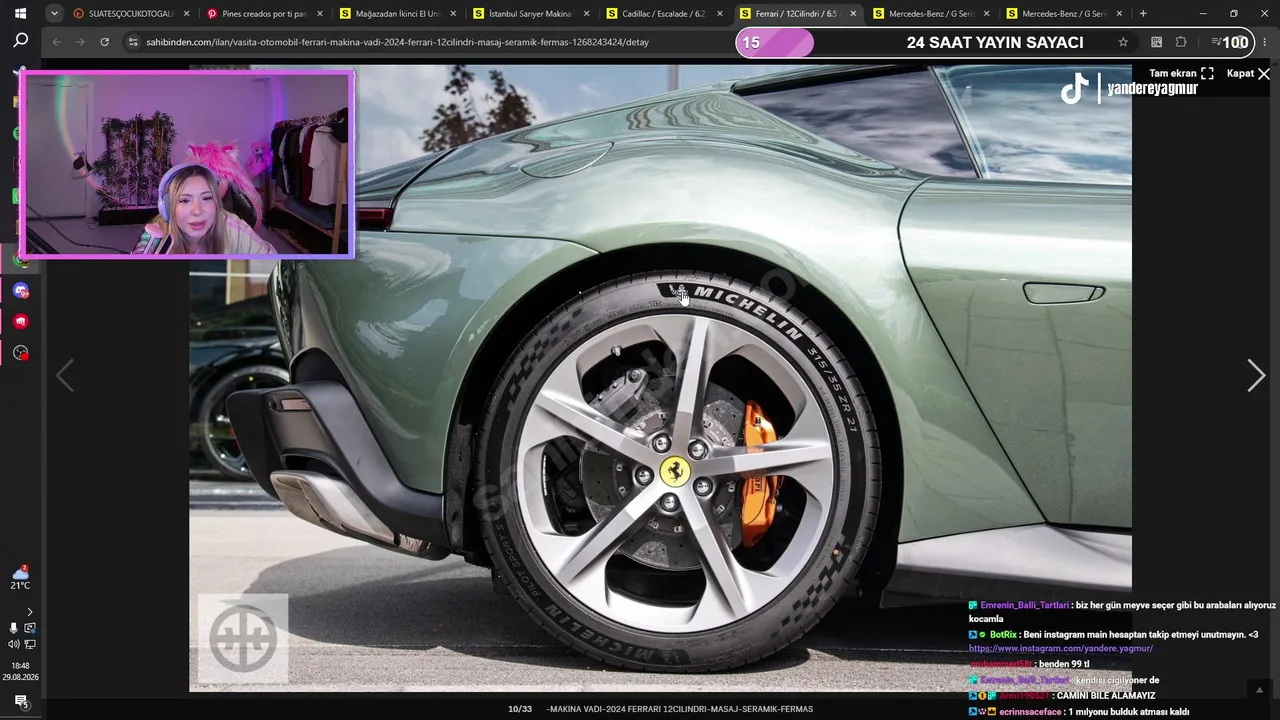The height and width of the screenshot is (720, 1280).
Task: Switch to the Pinterest 'Pines creados' tab
Action: 264,14
